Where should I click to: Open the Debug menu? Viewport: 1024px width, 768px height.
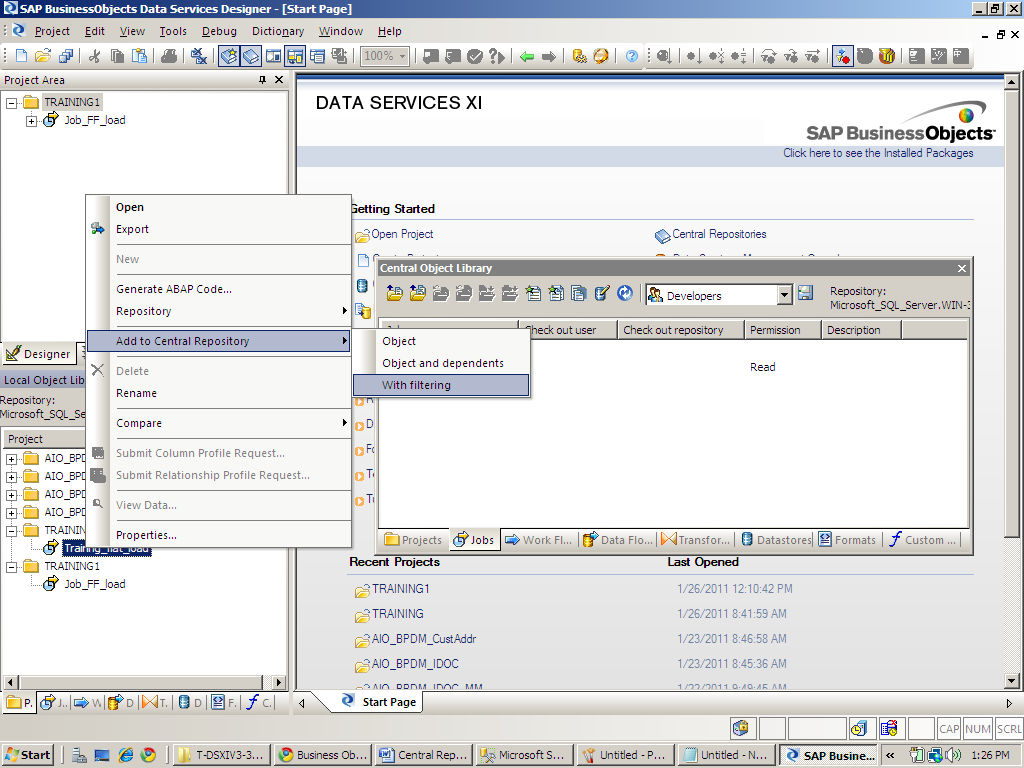tap(219, 31)
